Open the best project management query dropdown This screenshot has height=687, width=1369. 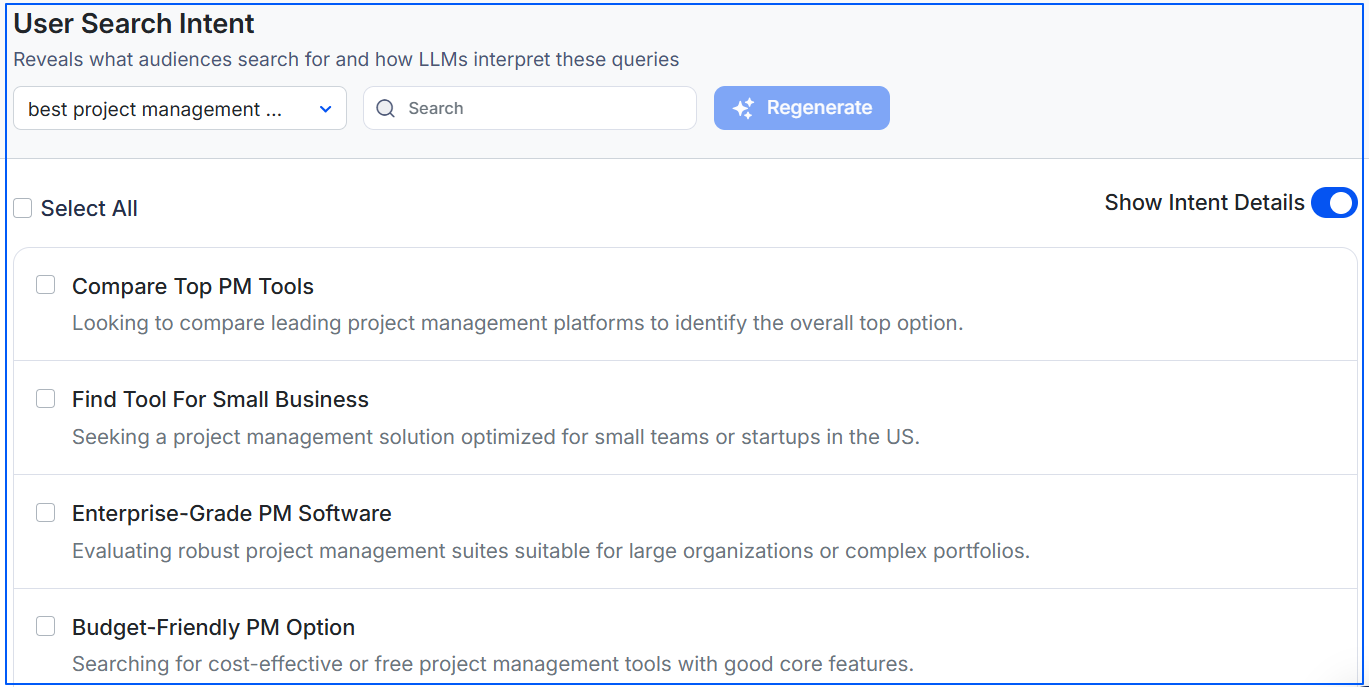click(180, 108)
